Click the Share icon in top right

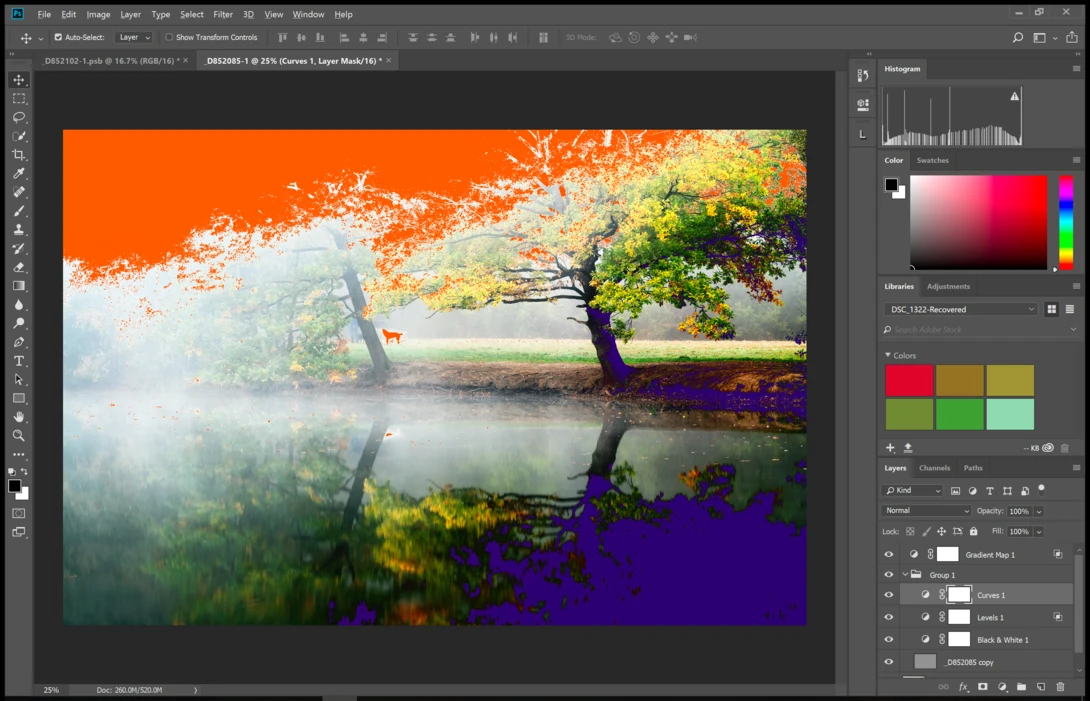coord(1072,38)
